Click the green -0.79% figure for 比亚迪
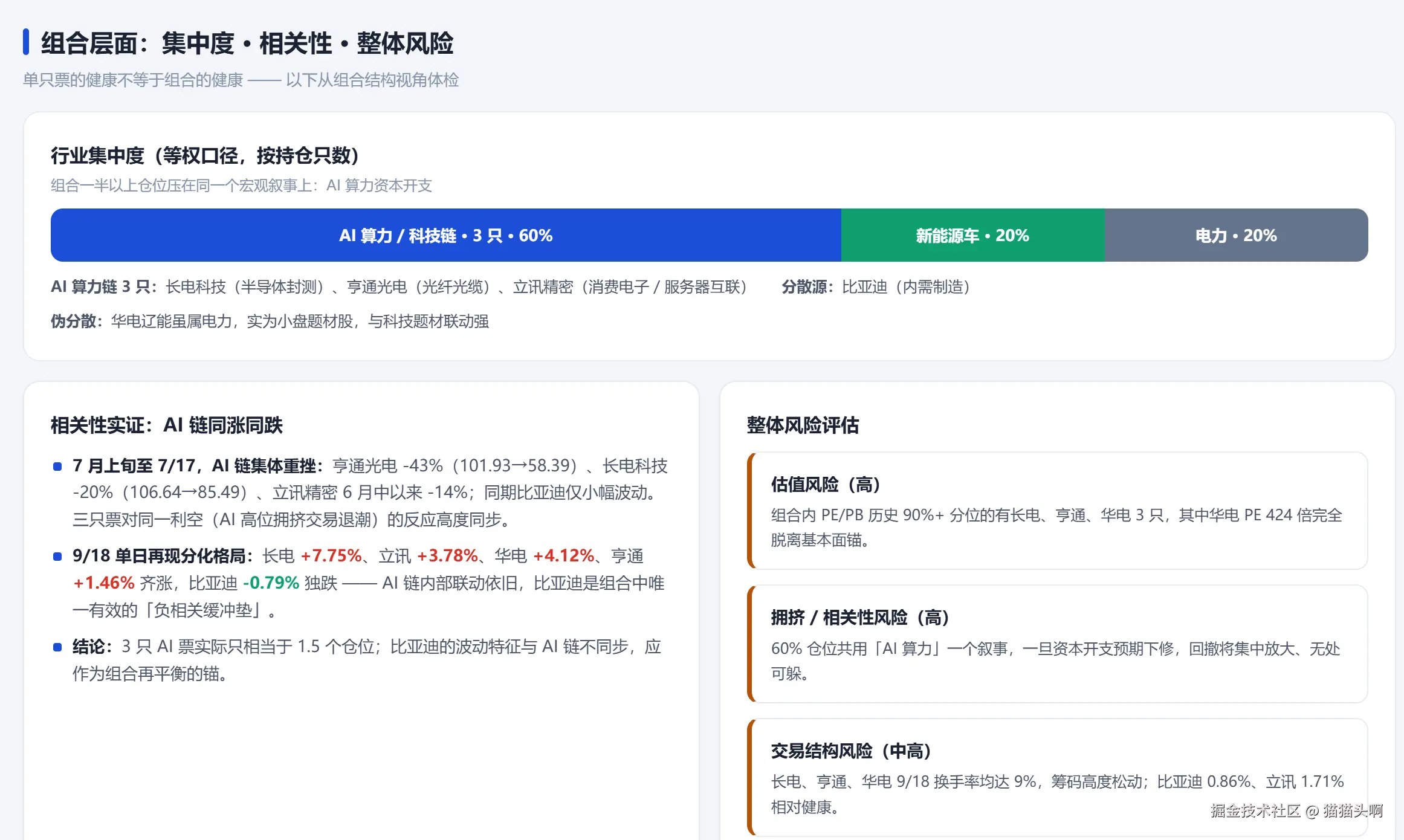 coord(271,583)
